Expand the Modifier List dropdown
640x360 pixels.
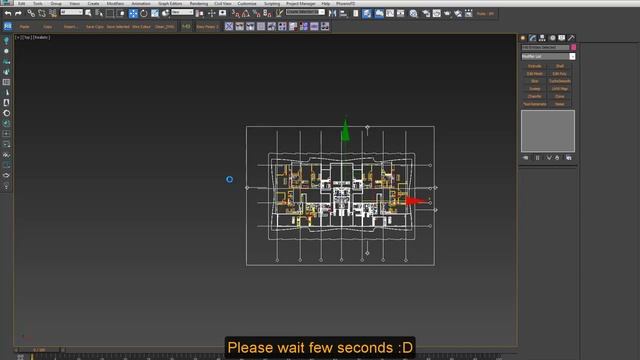572,57
